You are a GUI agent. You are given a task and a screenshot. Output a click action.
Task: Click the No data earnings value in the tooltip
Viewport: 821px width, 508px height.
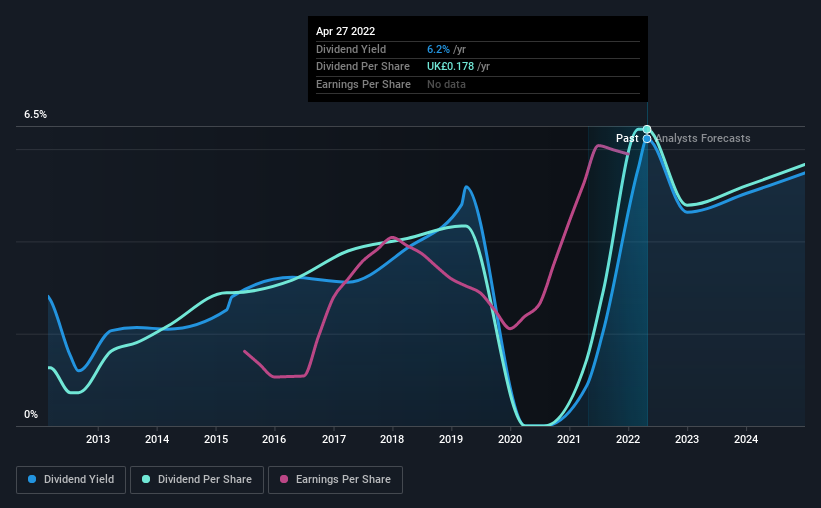(x=447, y=84)
